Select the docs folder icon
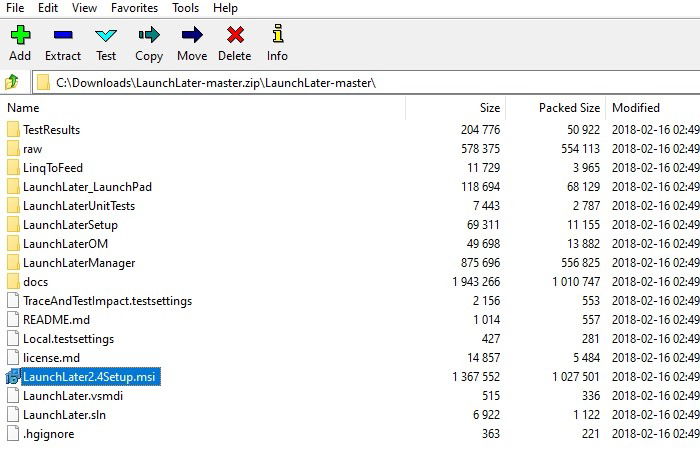The height and width of the screenshot is (463, 700). 13,281
